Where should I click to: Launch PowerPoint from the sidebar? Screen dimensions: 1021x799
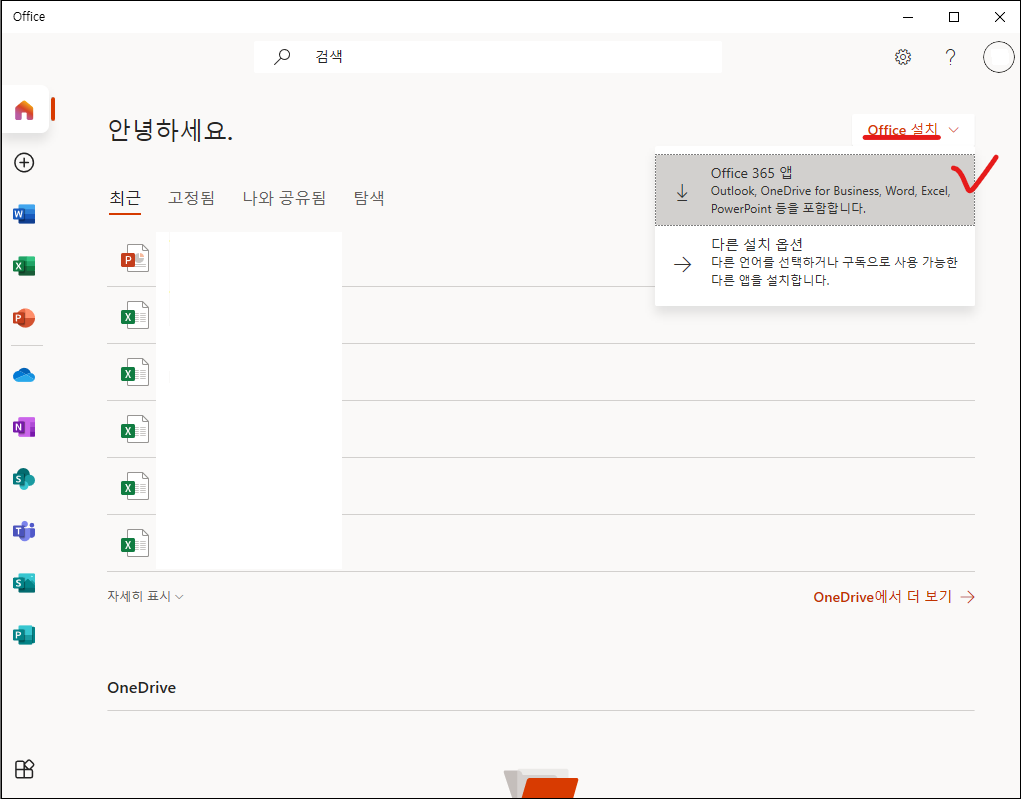point(24,318)
